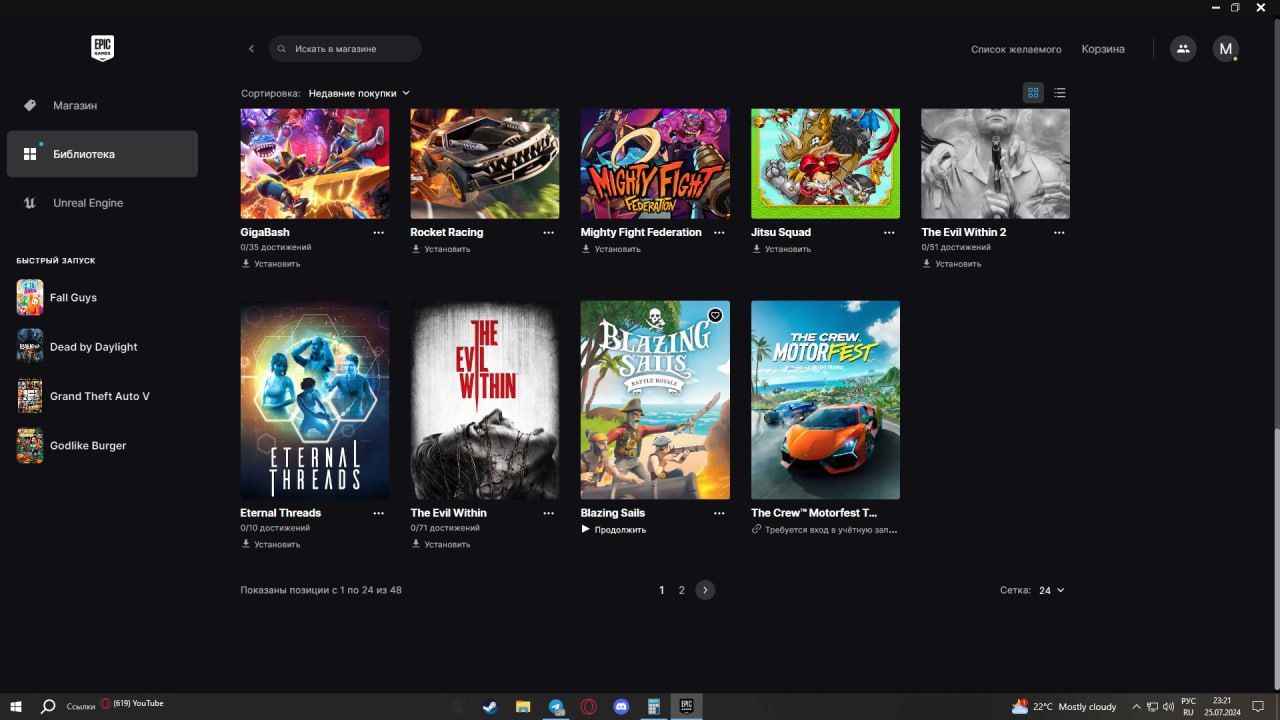Open GigaBash options menu dots
The image size is (1280, 720).
(378, 232)
